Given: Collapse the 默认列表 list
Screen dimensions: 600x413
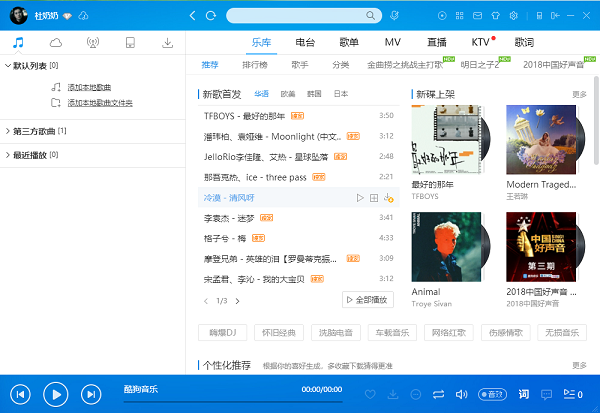Looking at the screenshot, I should (x=7, y=66).
